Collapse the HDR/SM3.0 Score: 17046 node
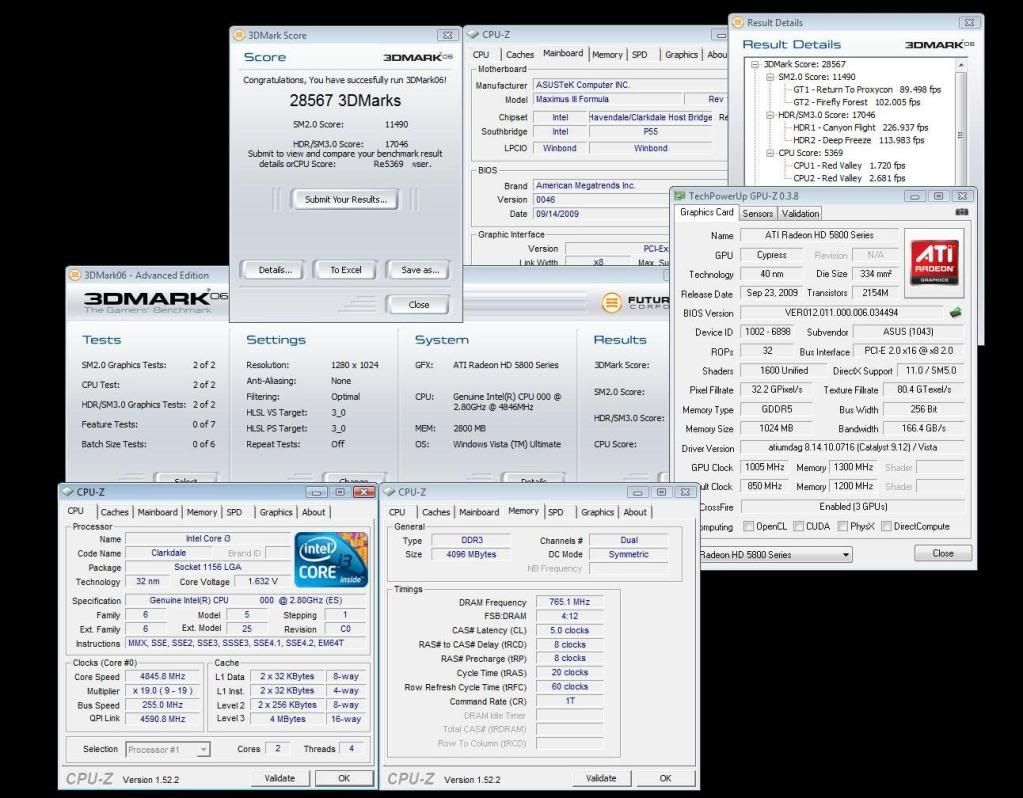 770,115
